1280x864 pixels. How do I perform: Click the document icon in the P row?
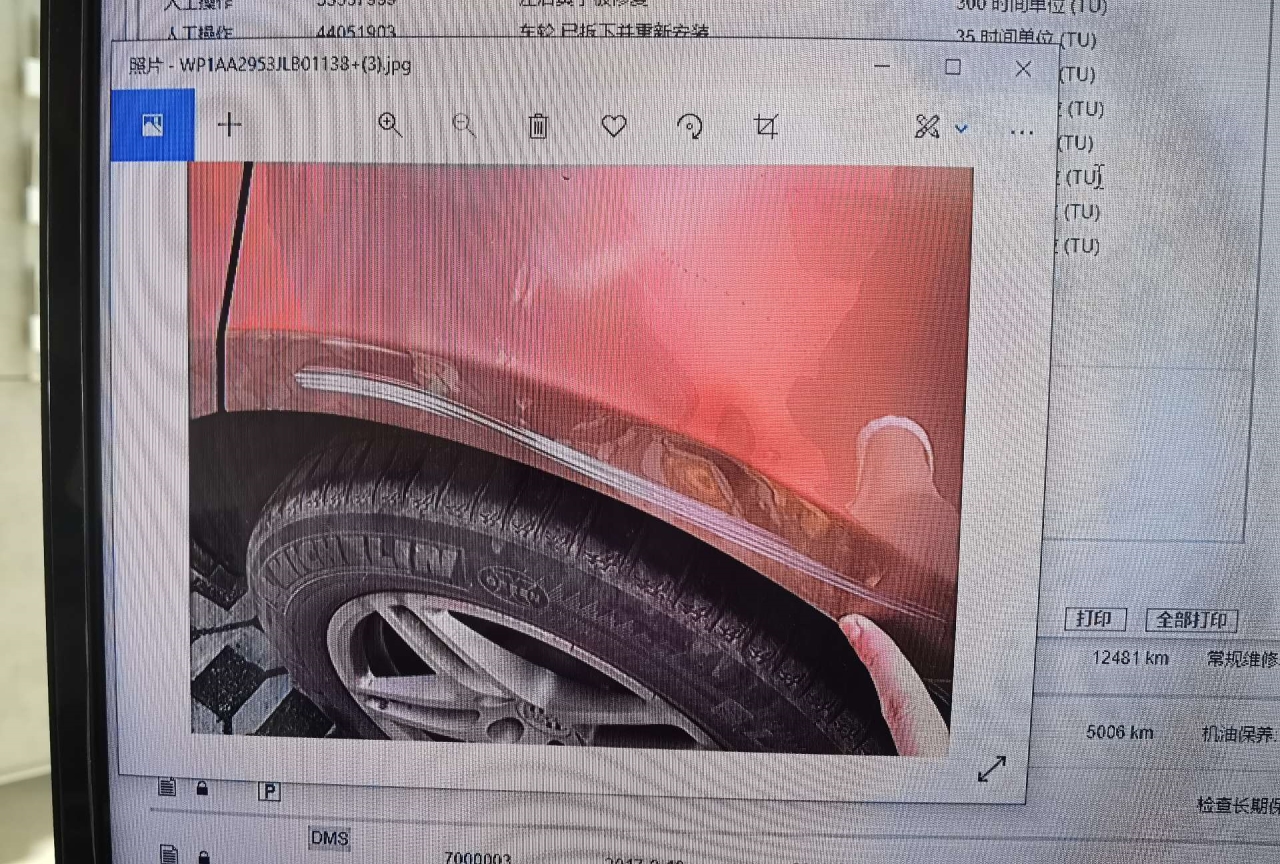pyautogui.click(x=168, y=787)
